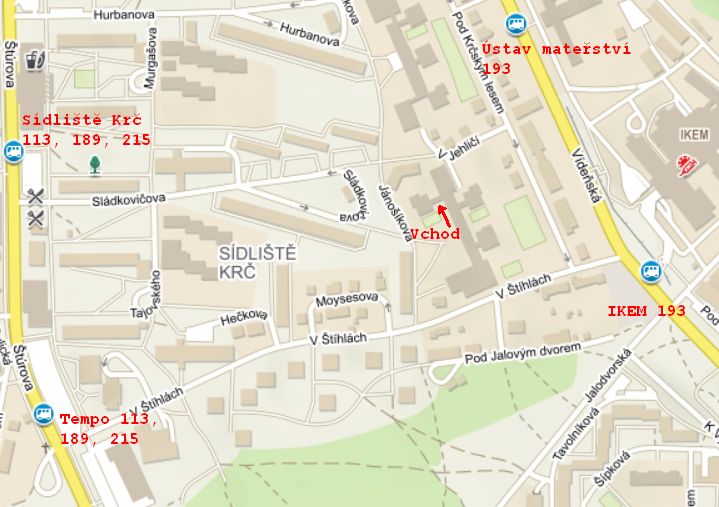Click the IKEM building label
This screenshot has height=507, width=719.
click(x=694, y=135)
